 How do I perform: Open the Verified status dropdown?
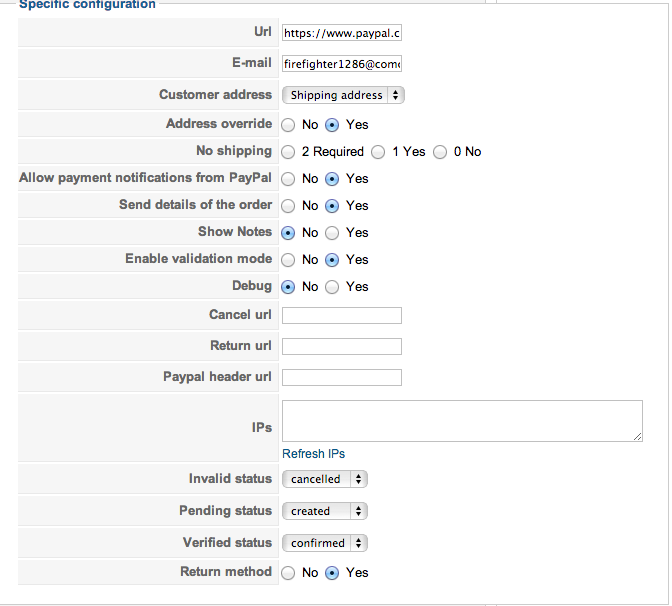(x=325, y=543)
